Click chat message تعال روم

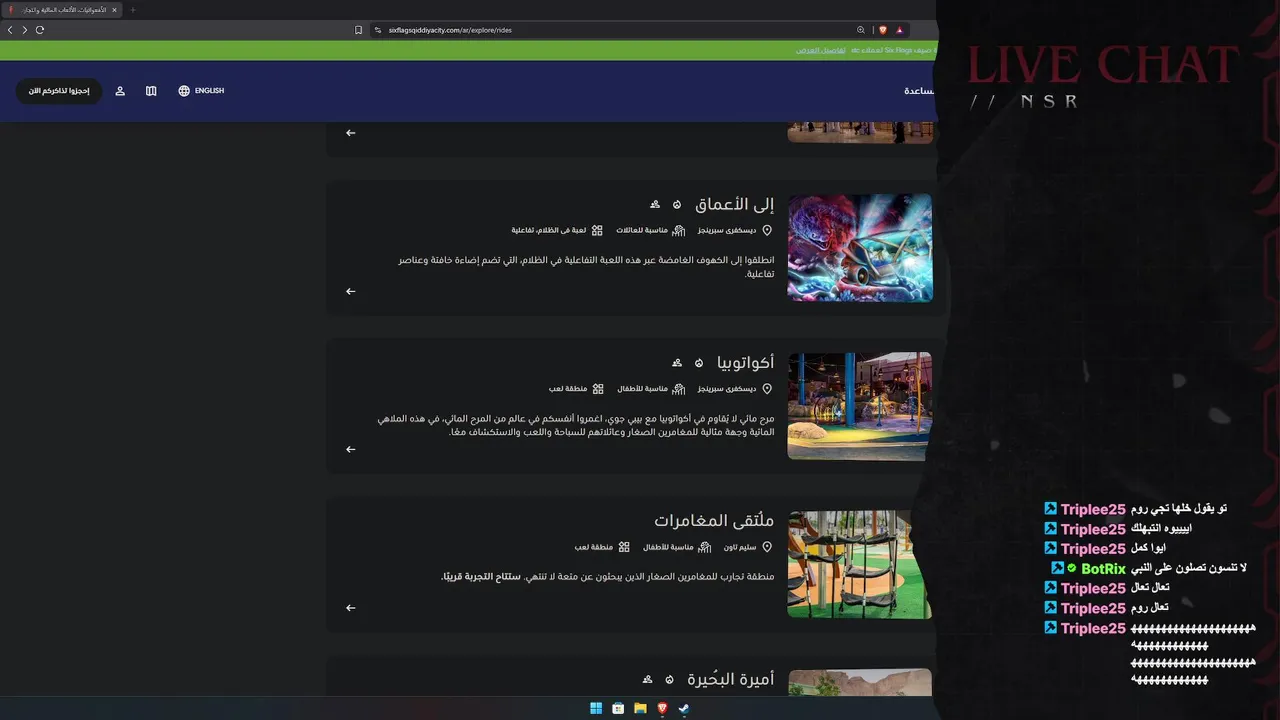(1150, 607)
